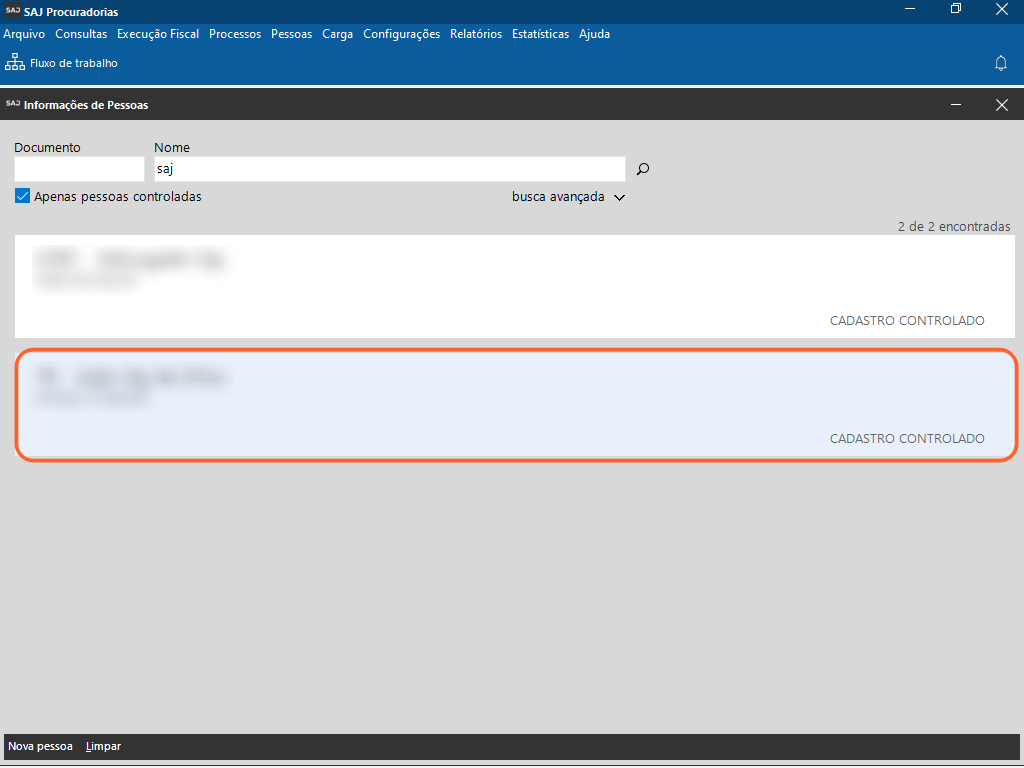Open the Configurações menu
1024x768 pixels.
click(x=401, y=34)
